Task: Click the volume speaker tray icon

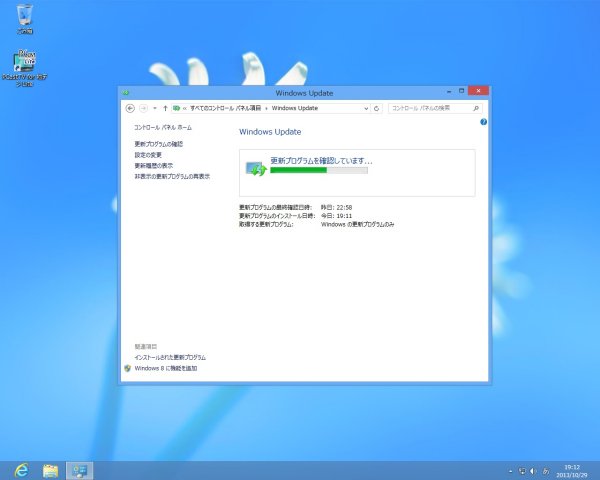Action: coord(533,471)
